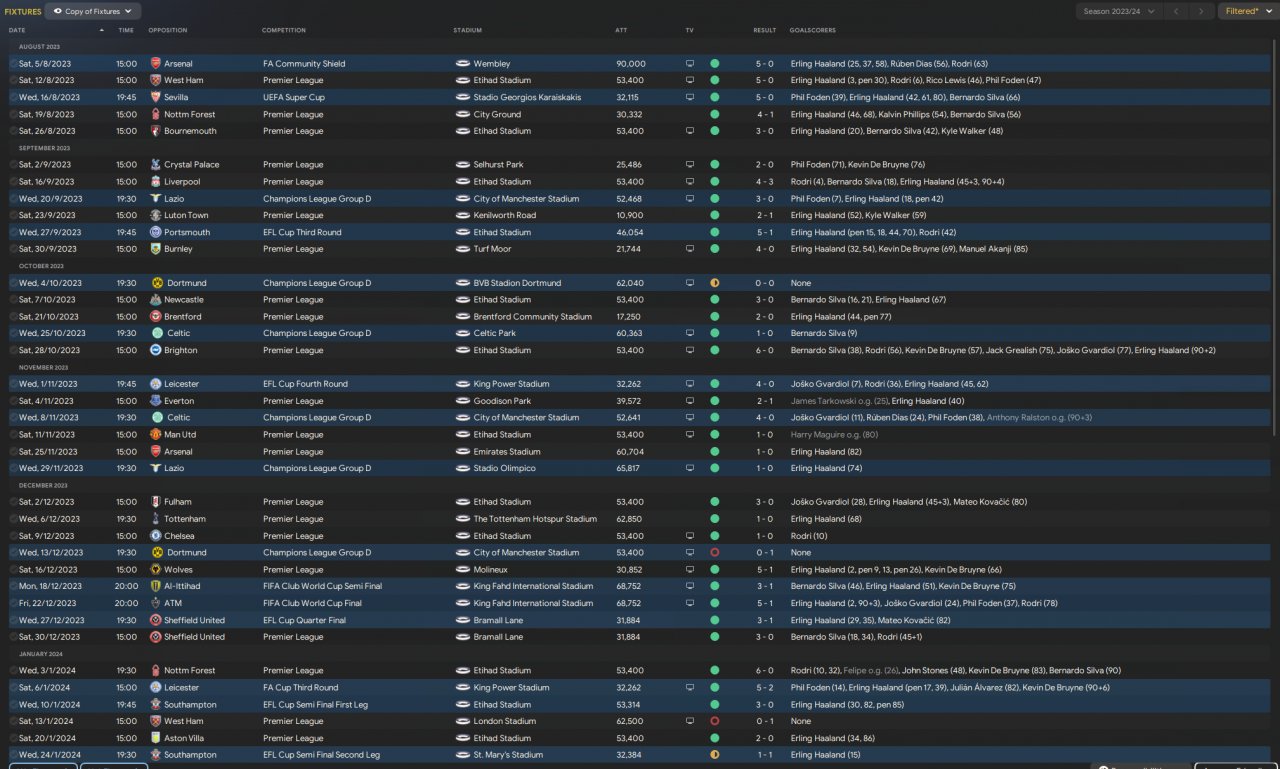Click the Harry Maguire o.g. (80) goalscorer text
The height and width of the screenshot is (769, 1280).
click(834, 435)
